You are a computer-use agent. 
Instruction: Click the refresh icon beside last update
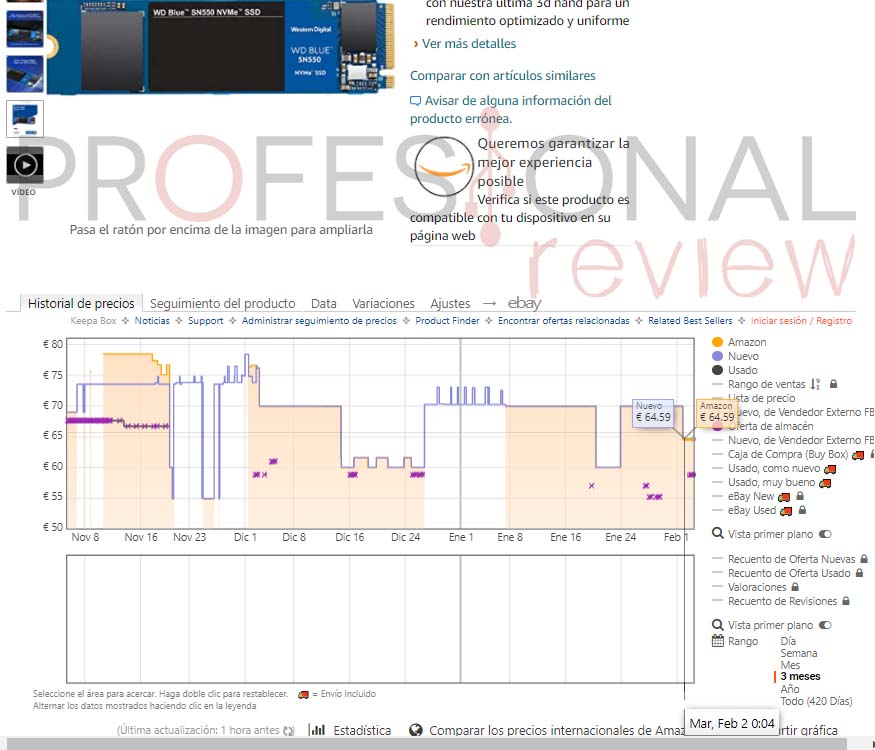289,731
